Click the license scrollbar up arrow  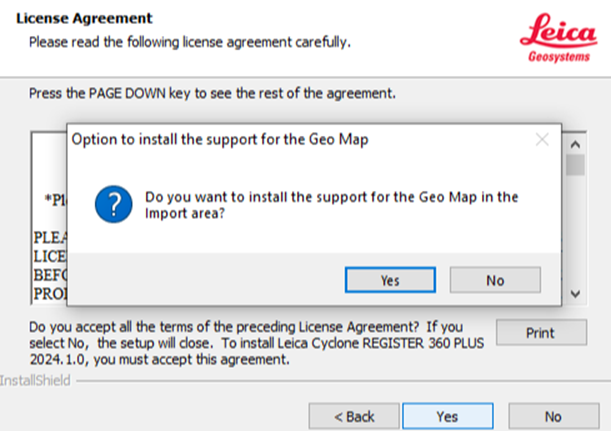(575, 141)
